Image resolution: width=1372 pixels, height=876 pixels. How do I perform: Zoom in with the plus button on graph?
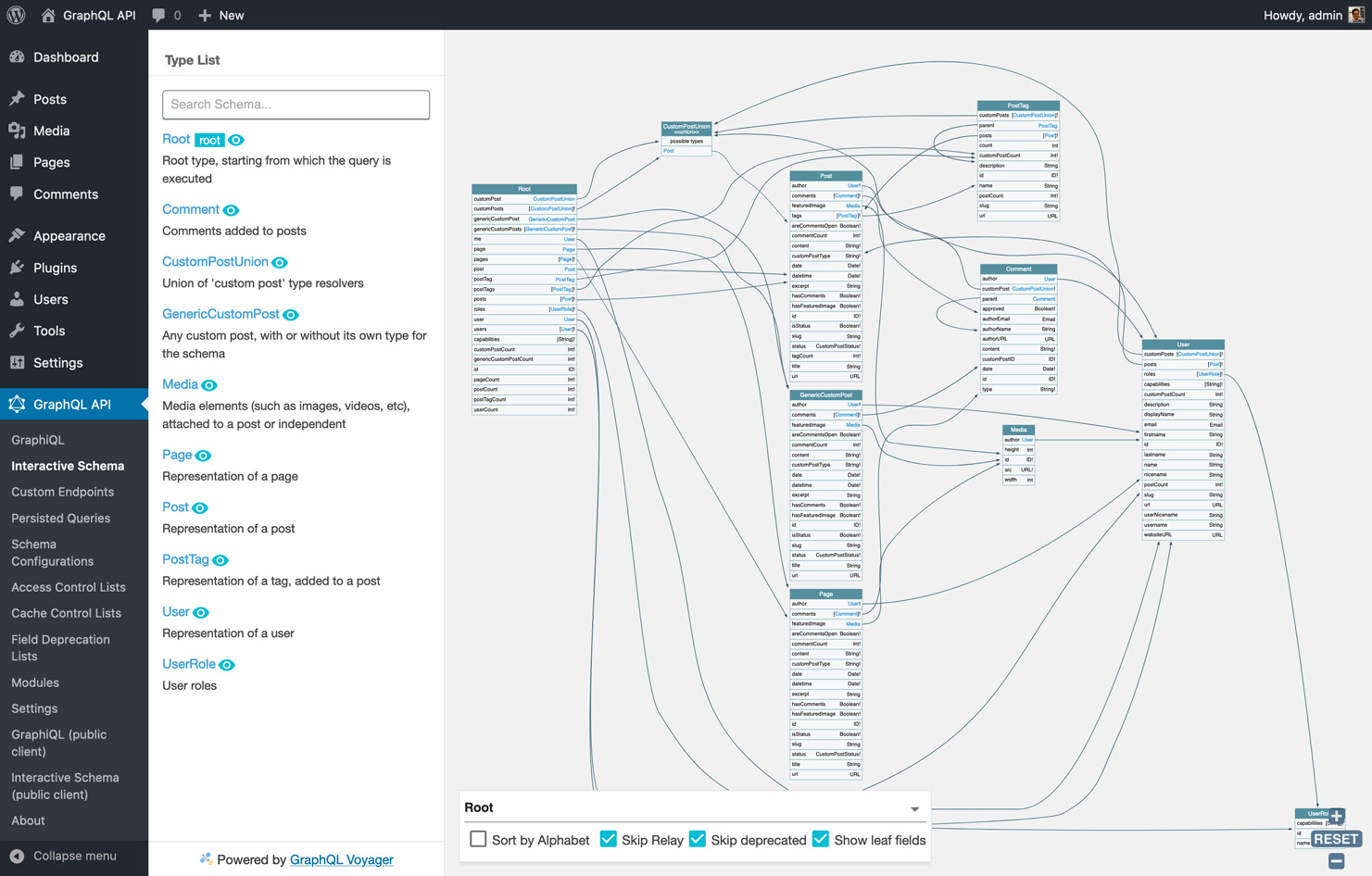(x=1336, y=816)
